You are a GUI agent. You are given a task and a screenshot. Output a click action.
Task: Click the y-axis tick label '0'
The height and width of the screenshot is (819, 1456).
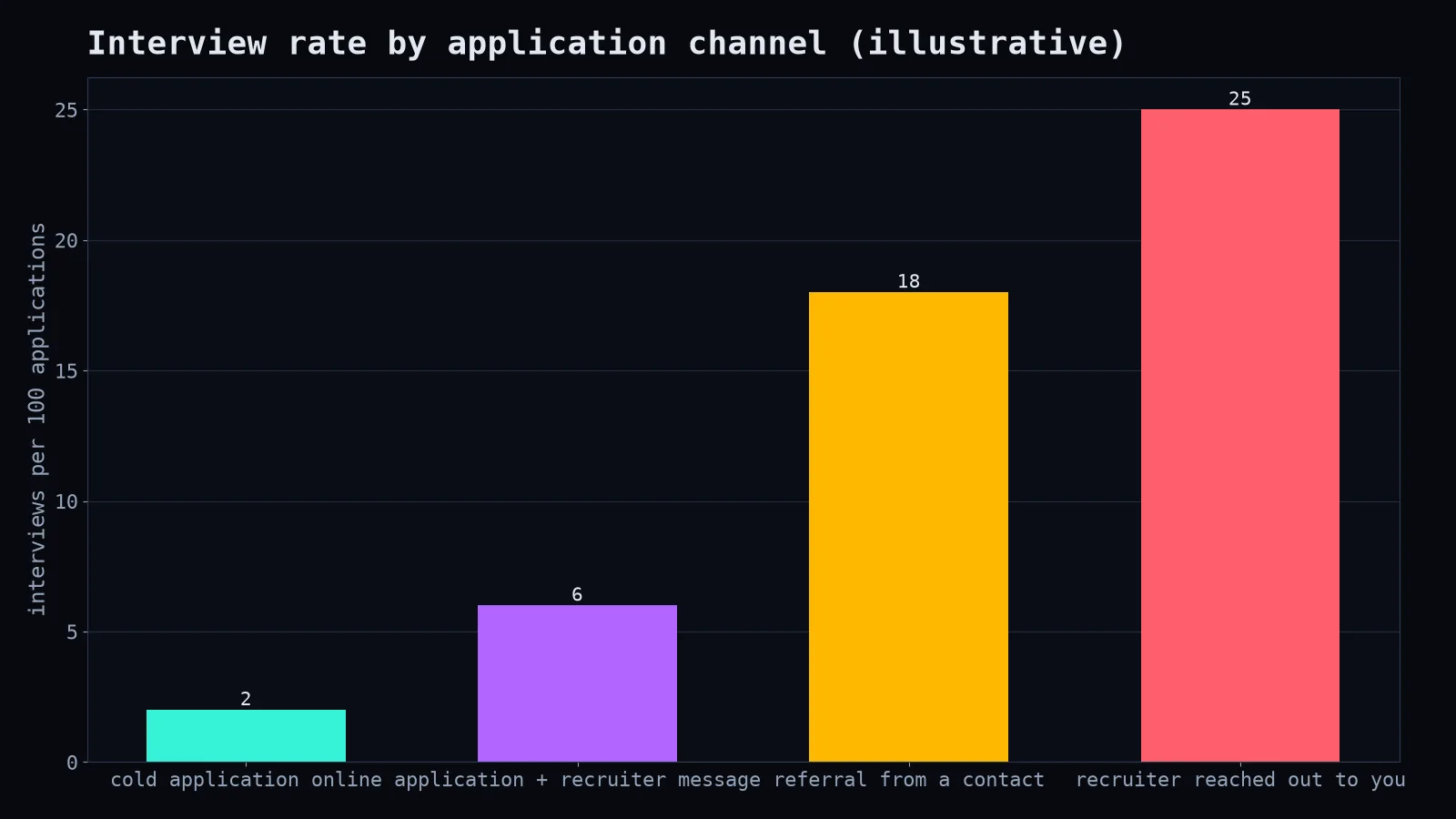(72, 763)
